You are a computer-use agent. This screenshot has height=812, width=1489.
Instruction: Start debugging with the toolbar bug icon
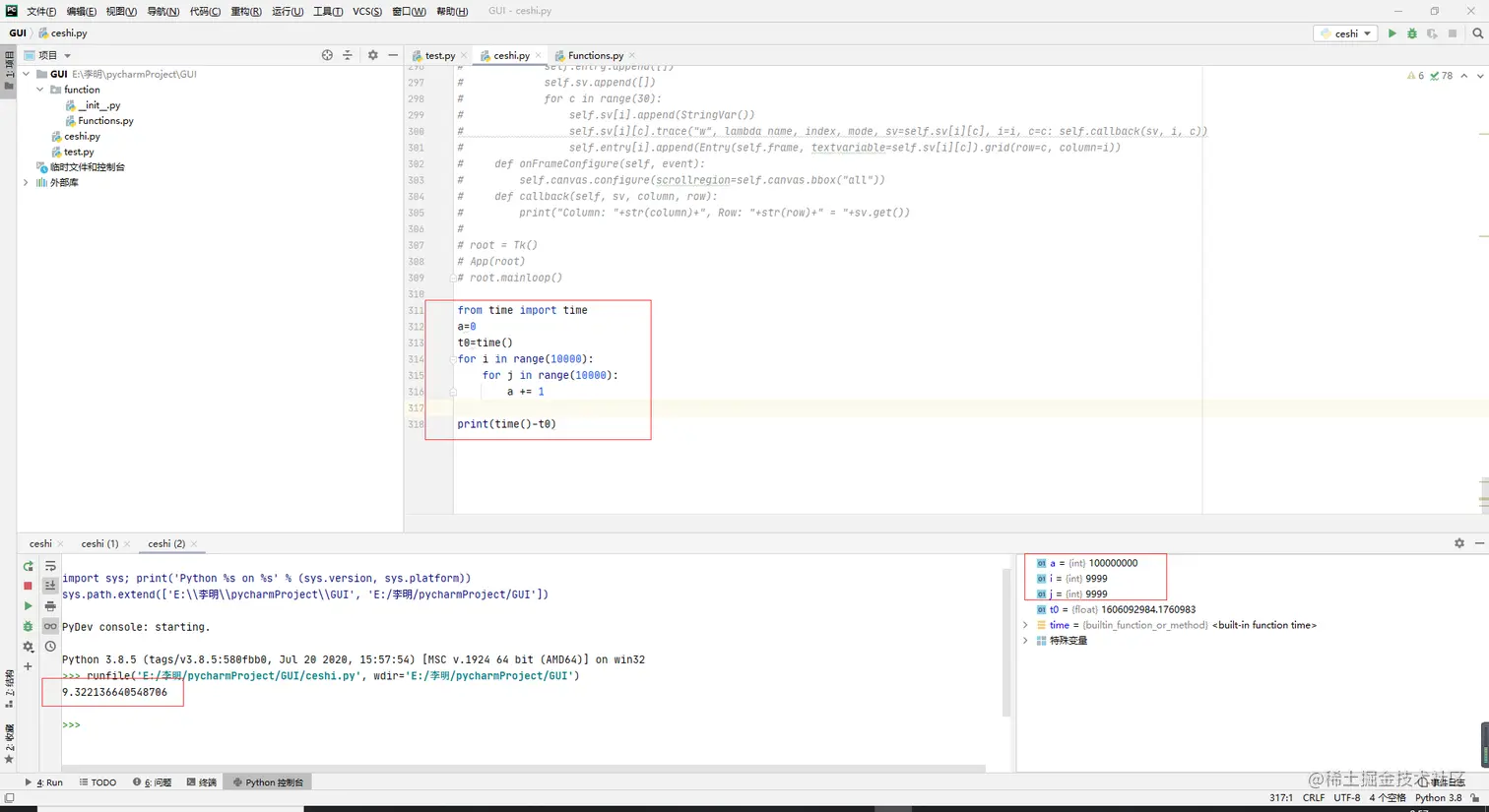(x=1412, y=33)
